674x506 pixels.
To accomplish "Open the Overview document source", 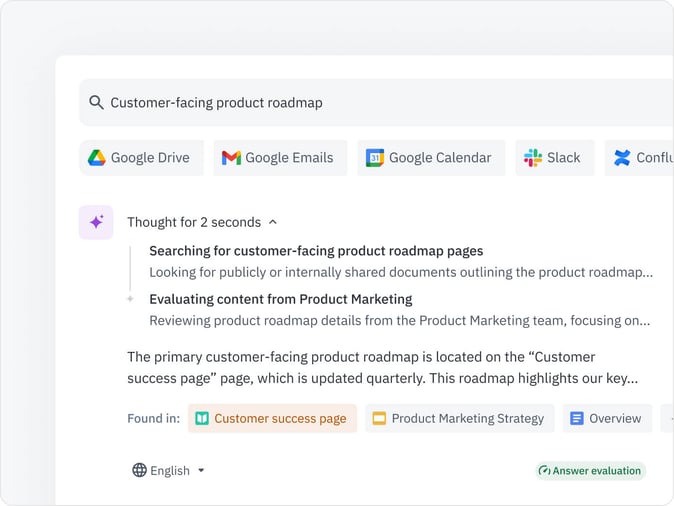I will pyautogui.click(x=606, y=418).
